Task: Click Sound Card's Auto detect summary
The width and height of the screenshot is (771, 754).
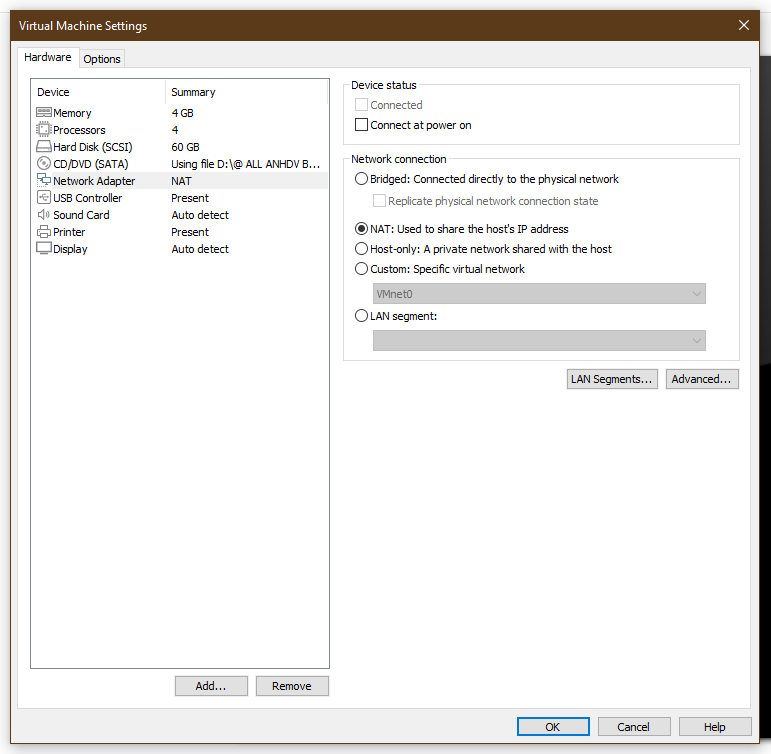Action: pos(200,215)
